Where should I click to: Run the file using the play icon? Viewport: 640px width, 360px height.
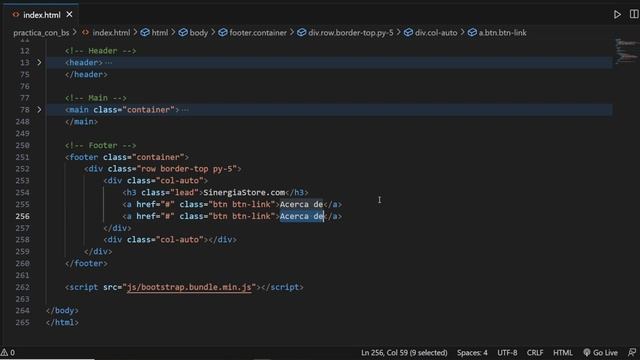click(x=617, y=15)
